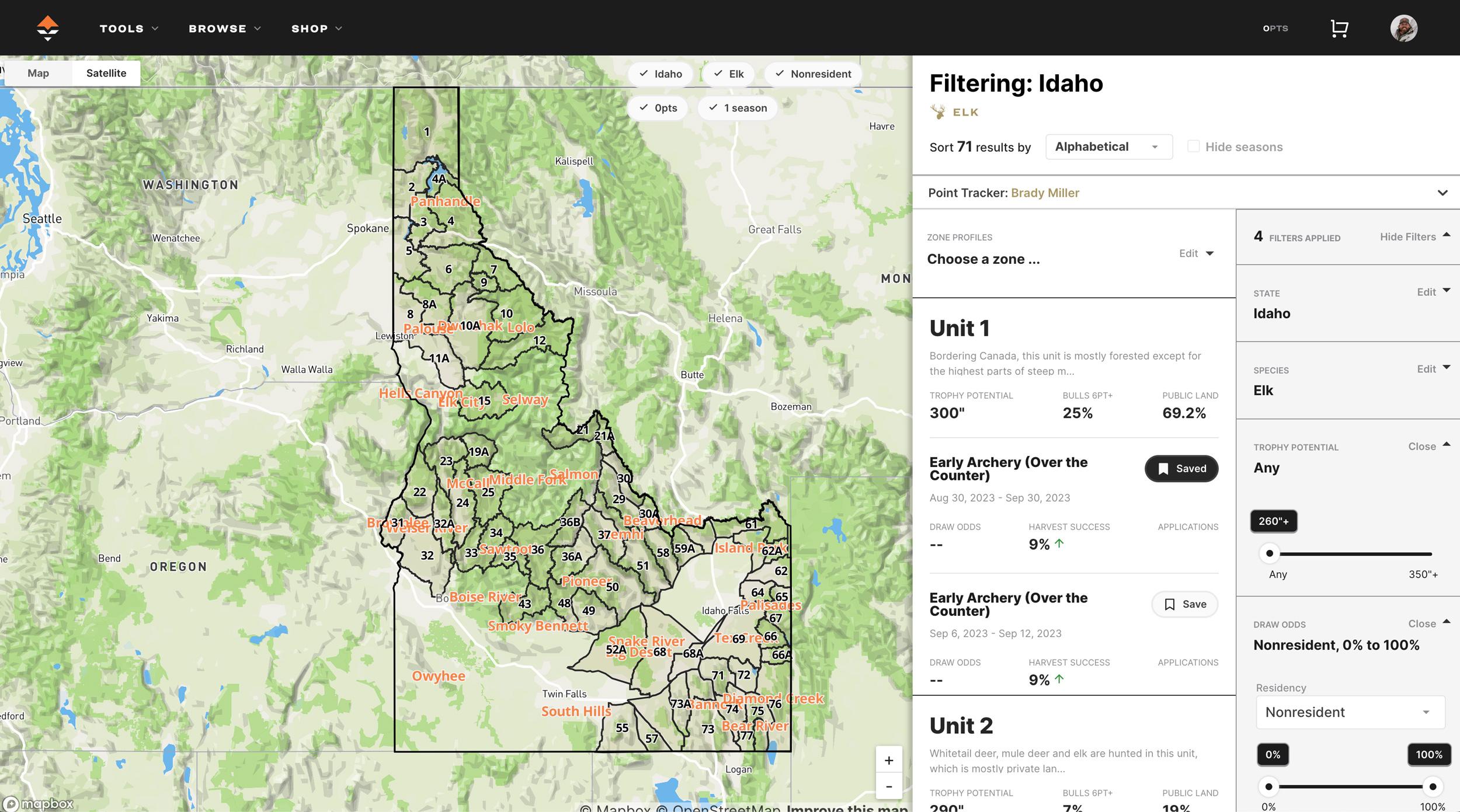Expand the Point Tracker section chevron

[x=1441, y=193]
